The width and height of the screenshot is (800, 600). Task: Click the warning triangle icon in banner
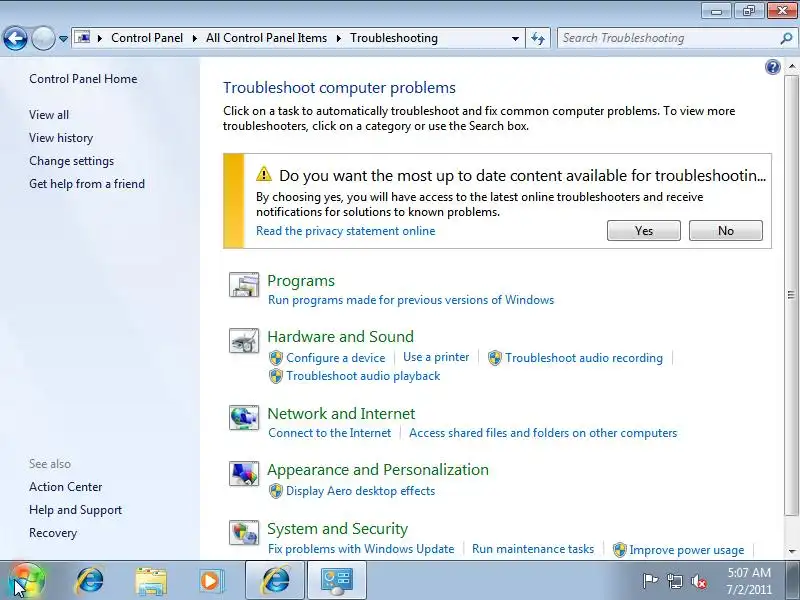(264, 174)
